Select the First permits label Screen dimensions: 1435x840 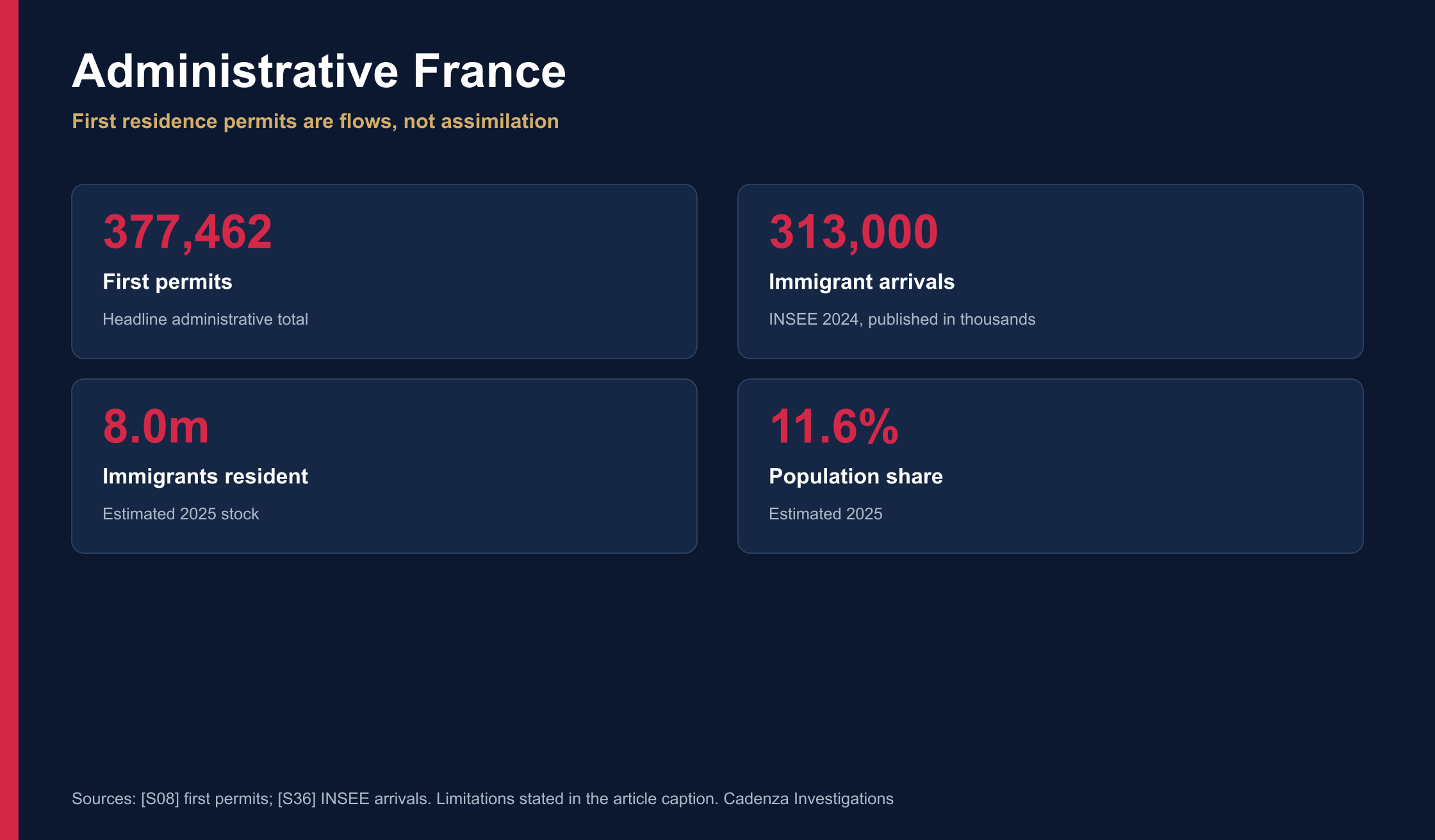(167, 282)
